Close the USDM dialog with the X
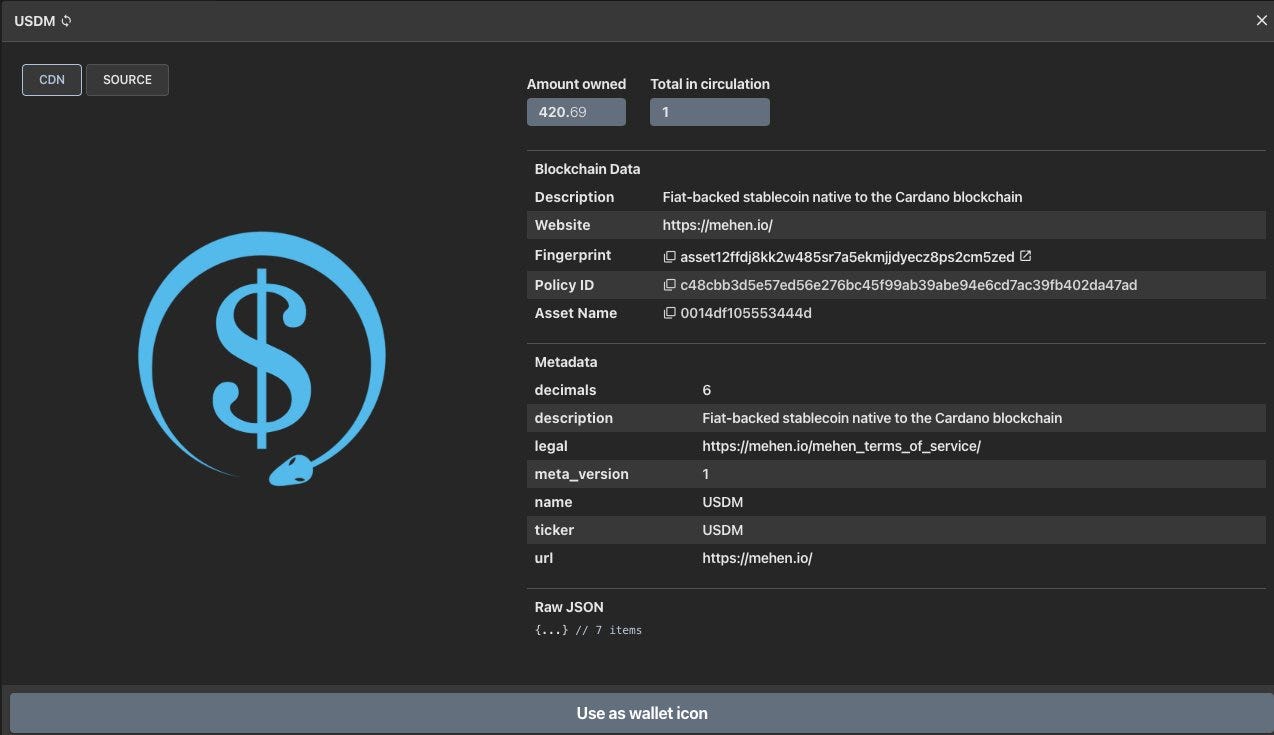 point(1261,21)
